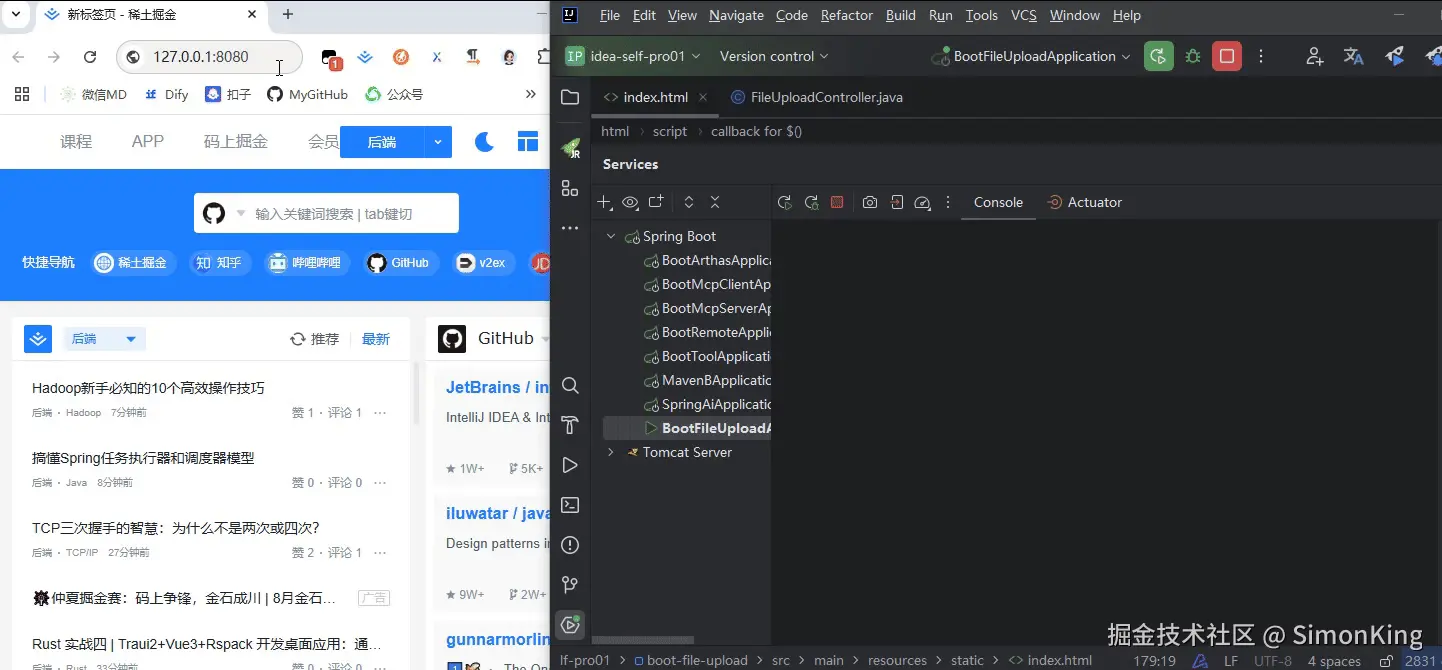Open GitHub quick navigation link
The image size is (1442, 670).
pos(400,263)
